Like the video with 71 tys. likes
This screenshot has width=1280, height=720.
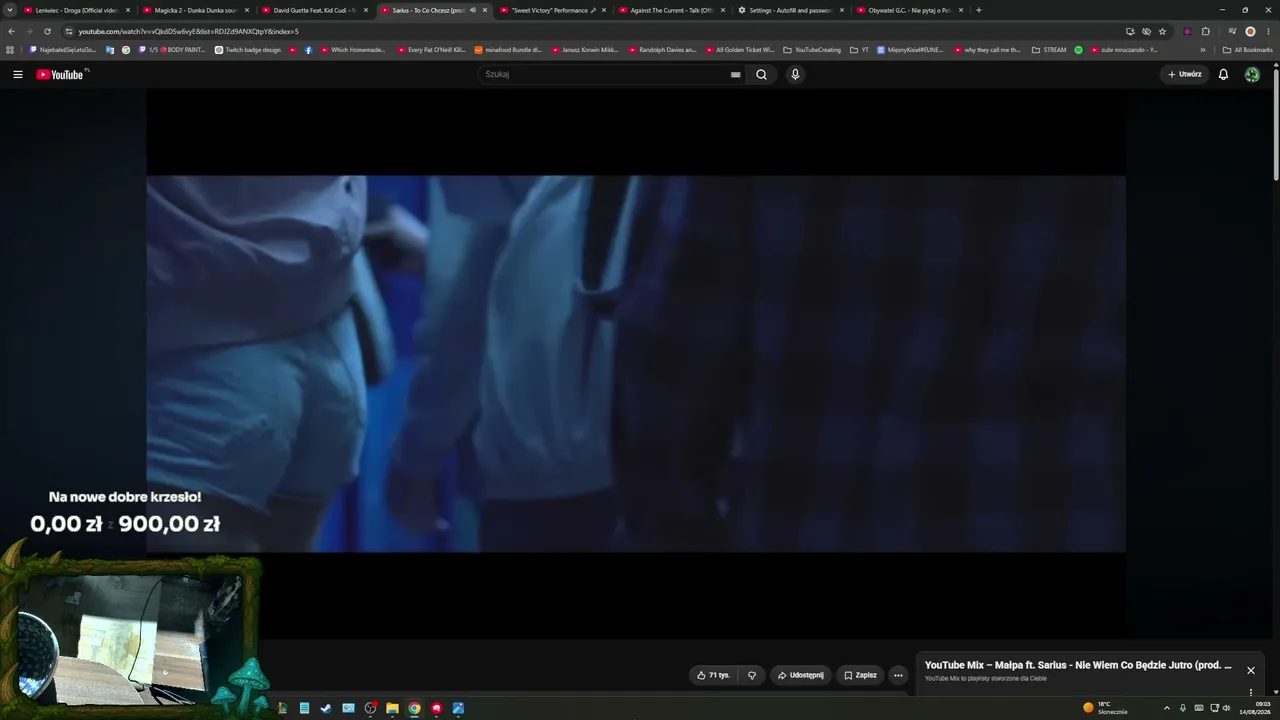pyautogui.click(x=714, y=675)
